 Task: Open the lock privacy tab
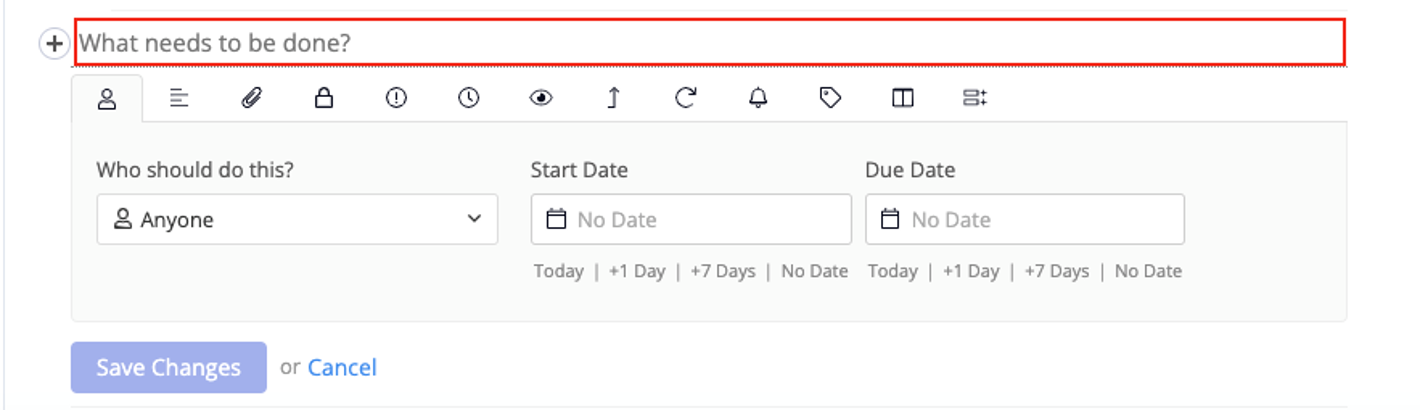pyautogui.click(x=324, y=98)
